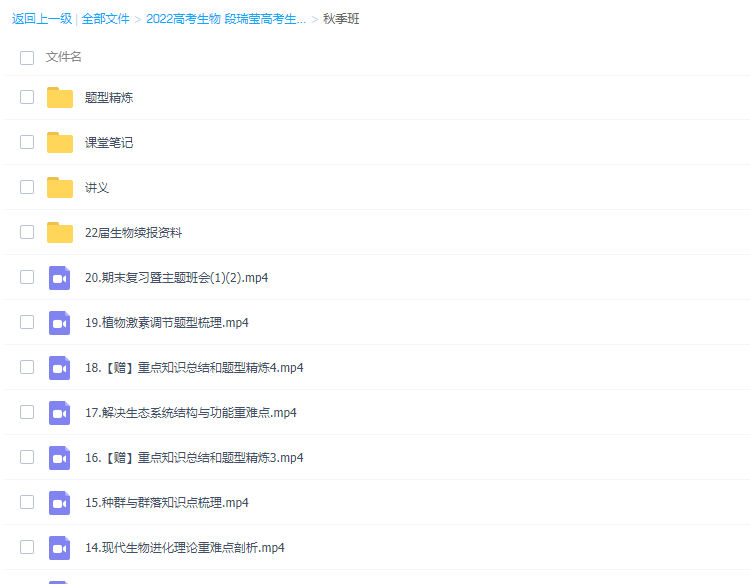Open file 16.【赠】重点知识总结和题型精炼3.mp4
This screenshot has width=750, height=584.
pyautogui.click(x=194, y=458)
